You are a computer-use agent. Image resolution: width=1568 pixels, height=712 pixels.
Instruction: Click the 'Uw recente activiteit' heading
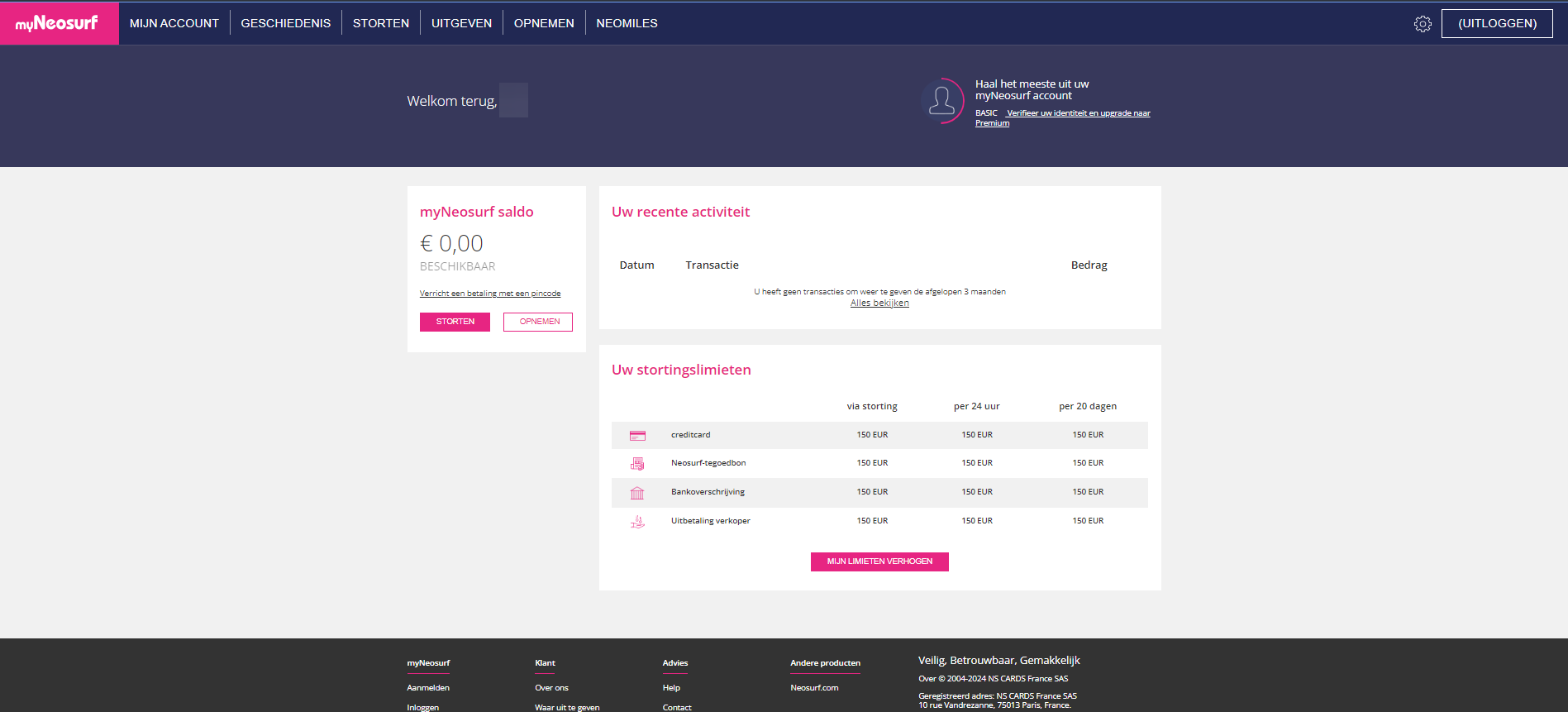pyautogui.click(x=680, y=212)
